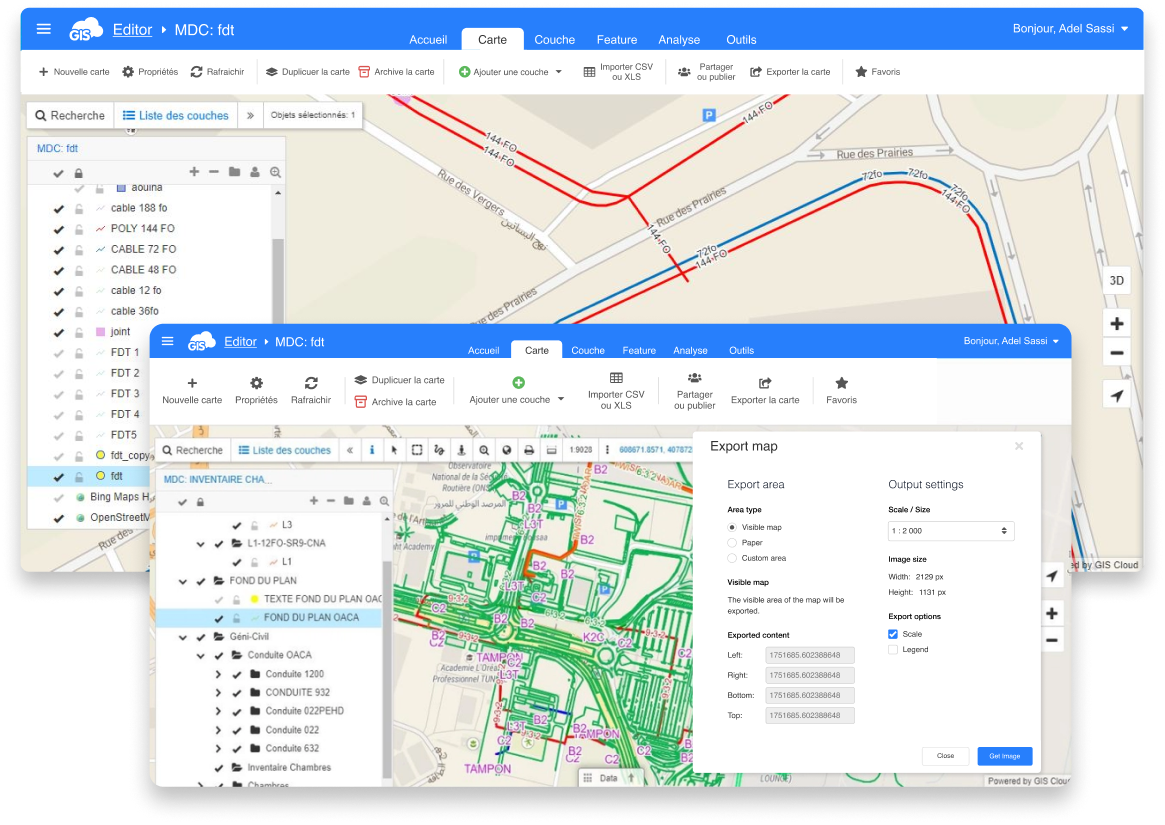Toggle visibility of CABLE 72 FO layer

click(59, 250)
